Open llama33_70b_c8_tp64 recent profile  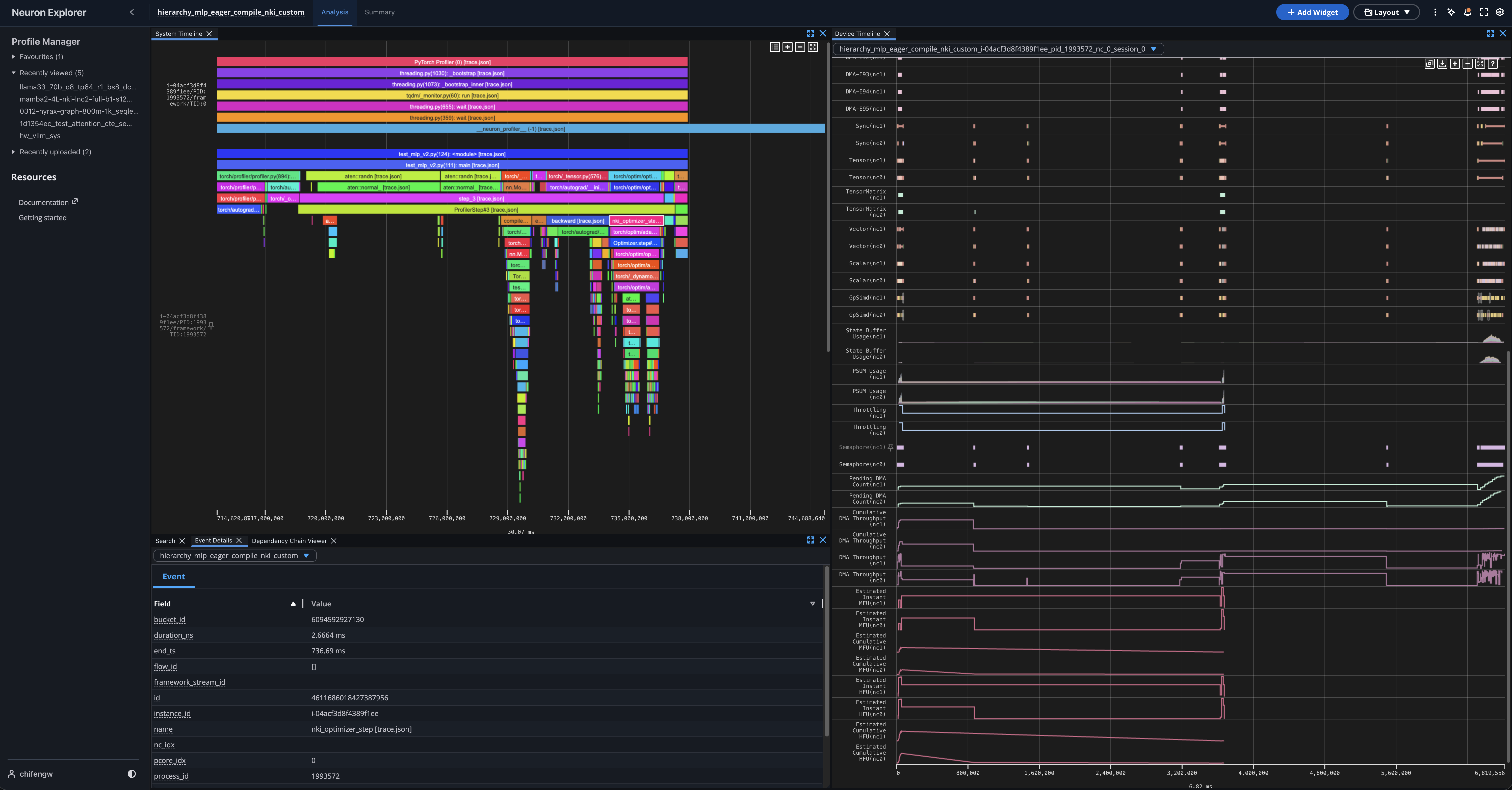[x=78, y=87]
